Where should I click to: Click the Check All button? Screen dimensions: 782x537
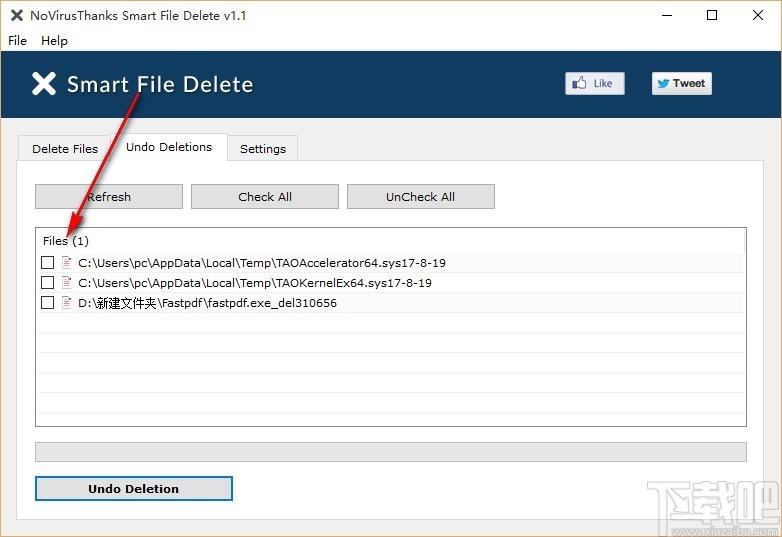point(265,196)
